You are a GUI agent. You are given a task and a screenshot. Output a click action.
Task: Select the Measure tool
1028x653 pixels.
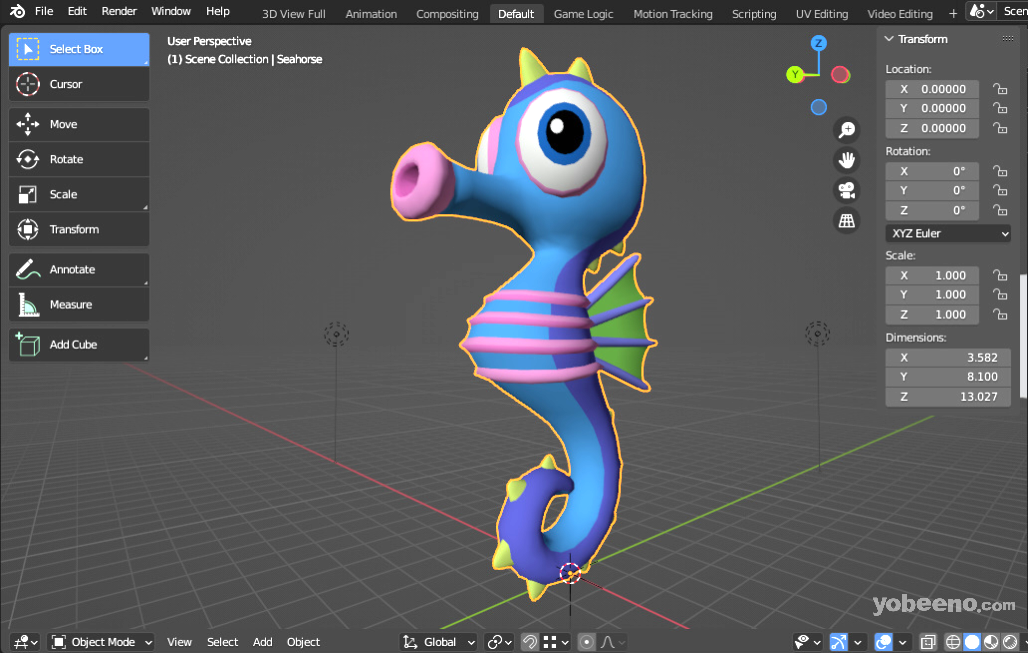(x=79, y=304)
